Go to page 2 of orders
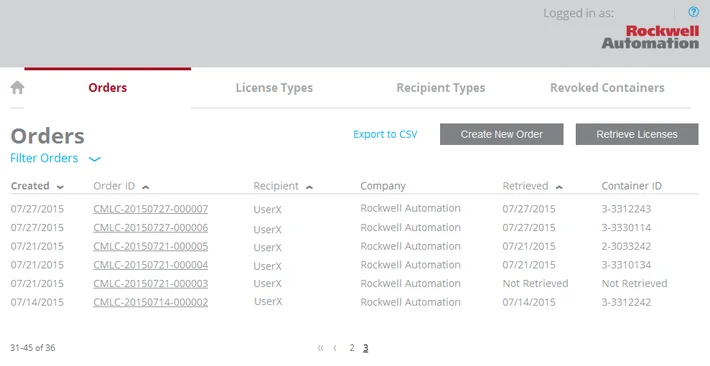This screenshot has width=710, height=366. tap(352, 348)
